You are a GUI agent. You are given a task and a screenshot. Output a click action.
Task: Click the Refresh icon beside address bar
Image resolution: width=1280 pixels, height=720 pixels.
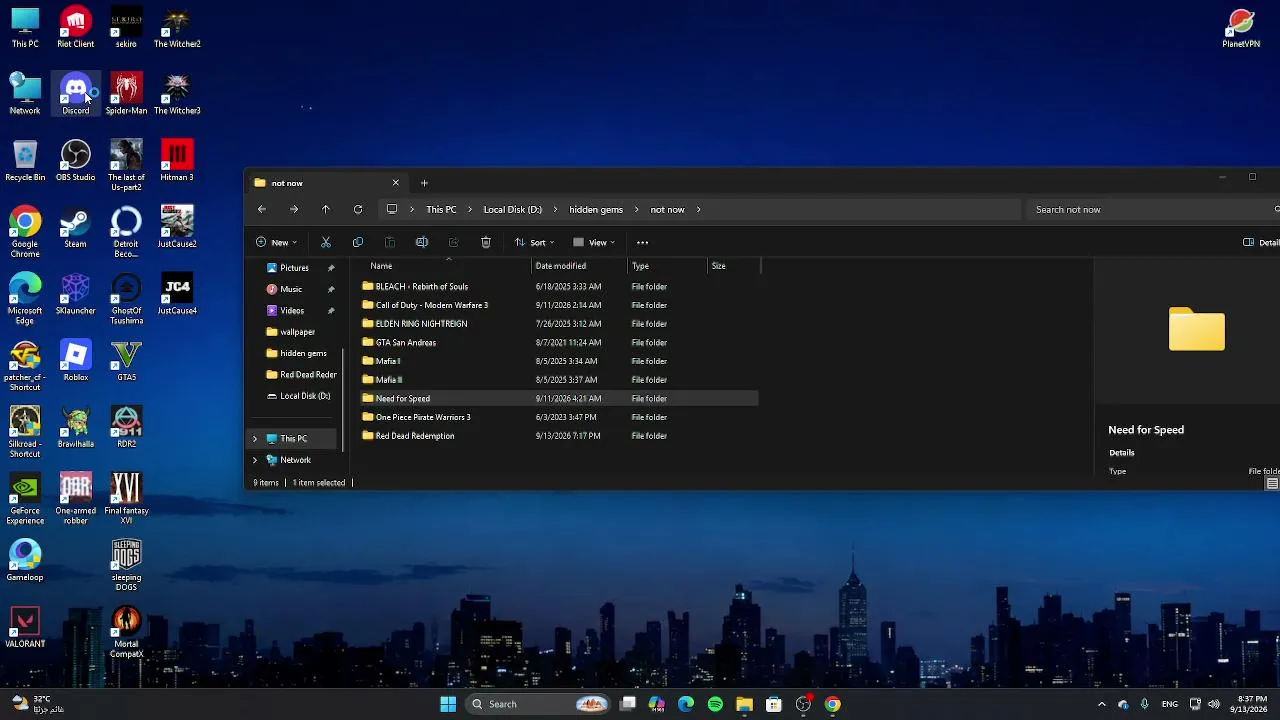pyautogui.click(x=358, y=209)
